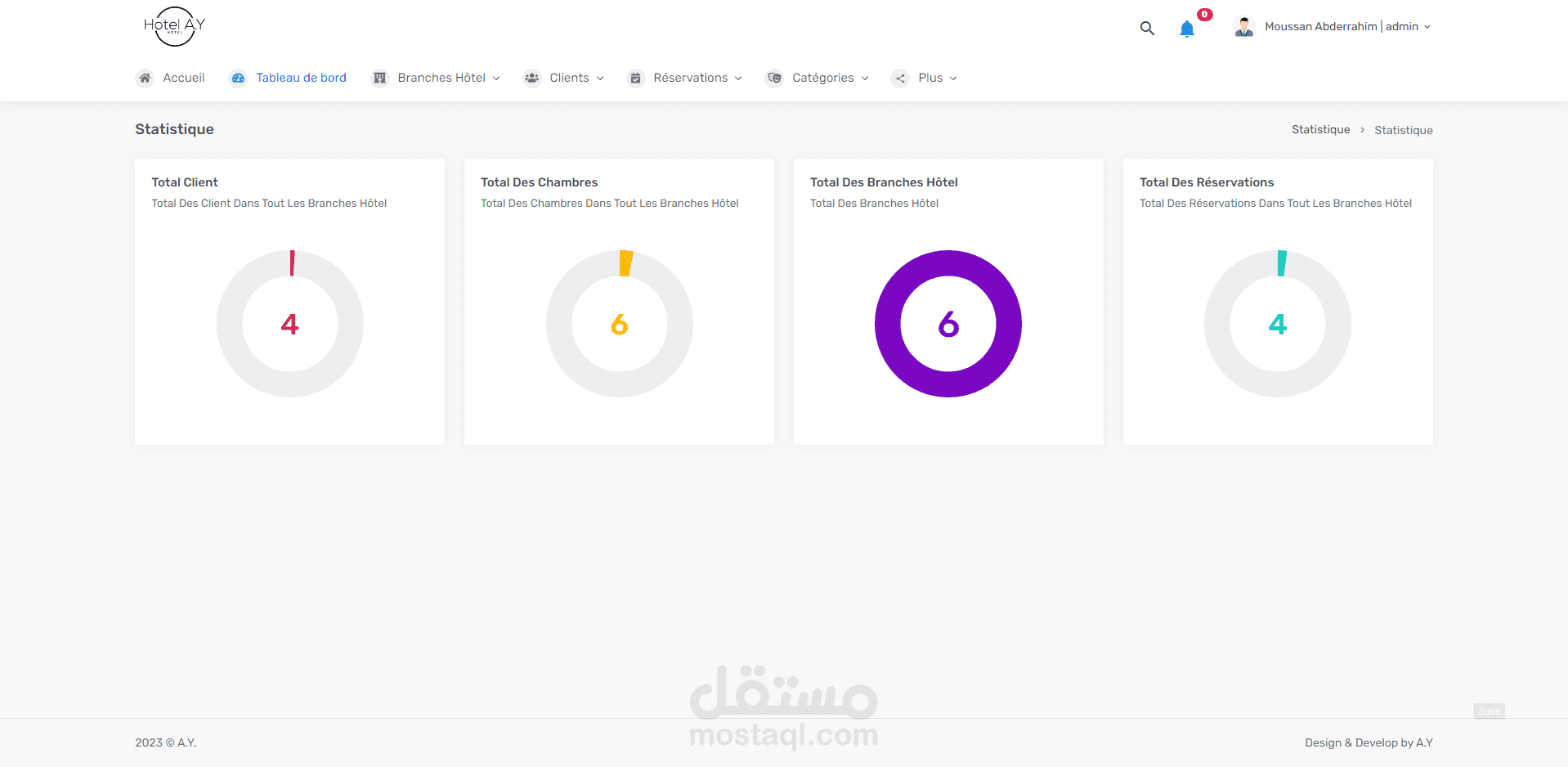
Task: Open the Branches Hôtel menu
Action: (441, 78)
